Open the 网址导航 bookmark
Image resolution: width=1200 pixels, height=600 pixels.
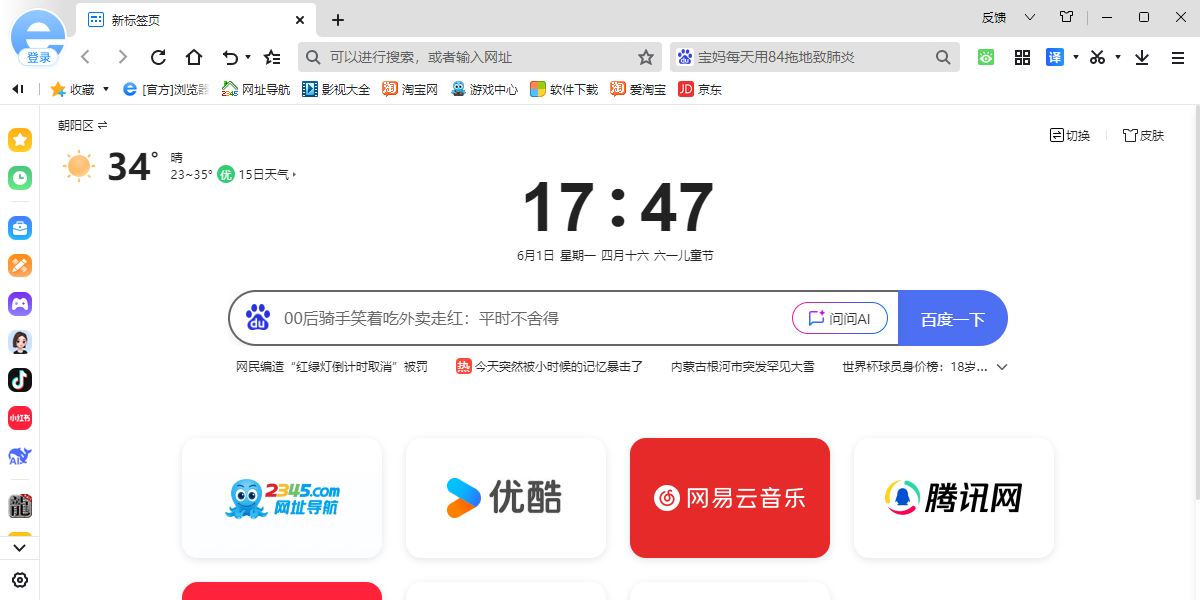[256, 89]
